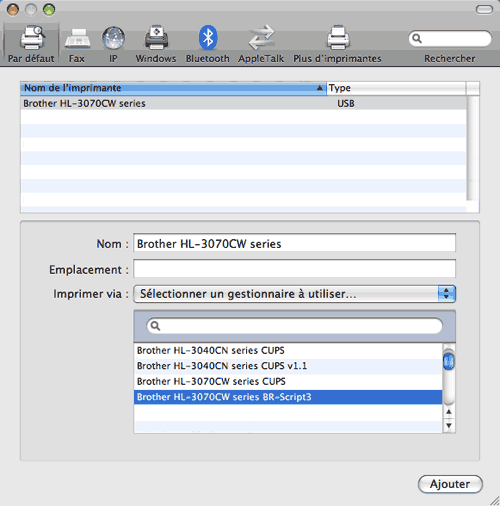Choose the Windows printer icon

(x=156, y=37)
